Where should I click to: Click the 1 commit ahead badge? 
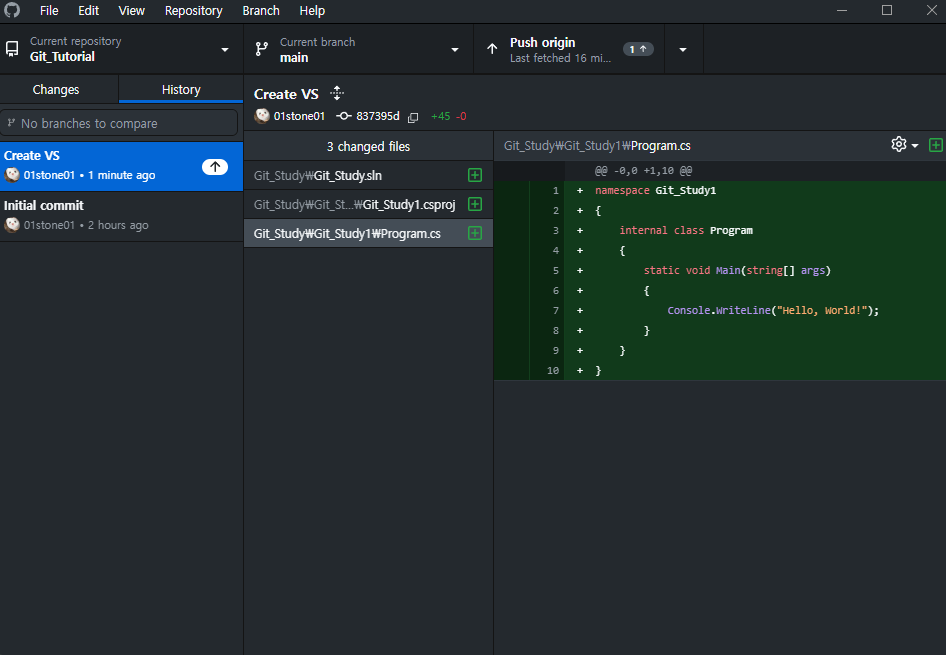tap(638, 49)
